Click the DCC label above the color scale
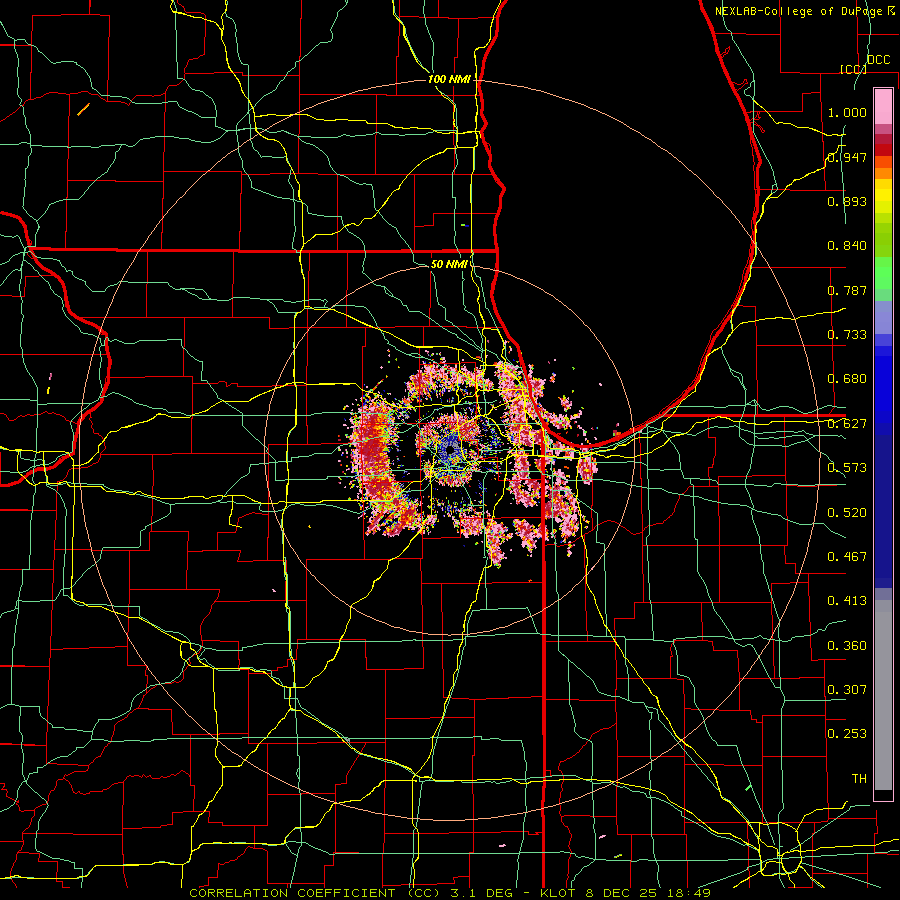This screenshot has width=900, height=900. 879,60
